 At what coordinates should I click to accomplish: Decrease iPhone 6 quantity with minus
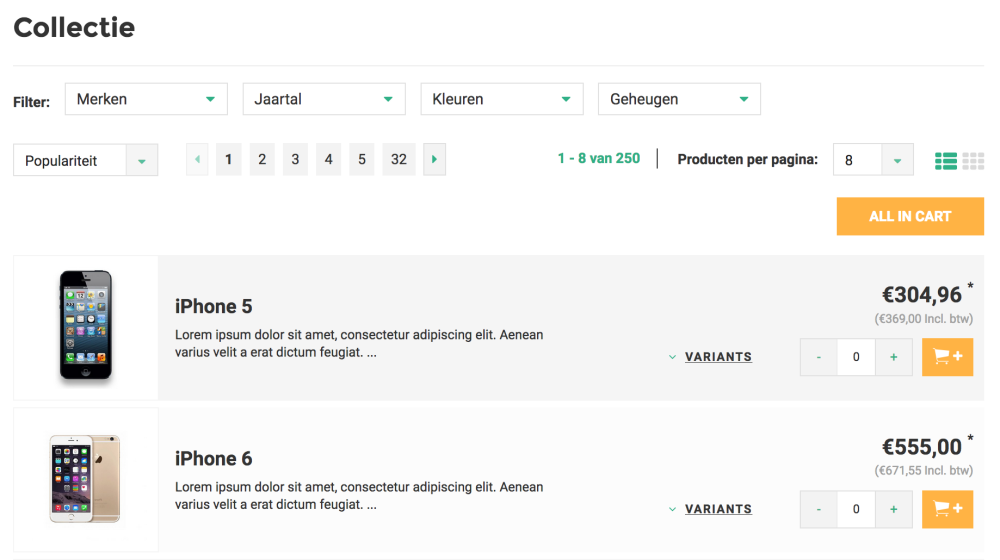[819, 509]
